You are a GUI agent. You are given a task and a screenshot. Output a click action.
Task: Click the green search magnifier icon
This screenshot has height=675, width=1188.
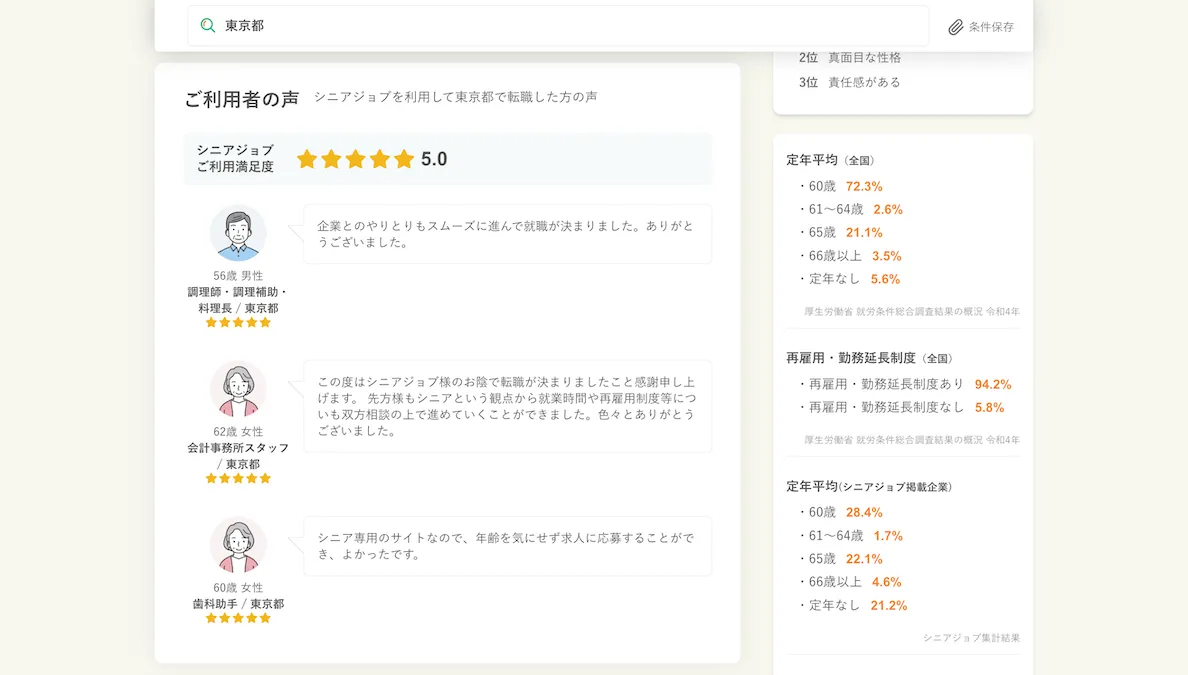208,26
